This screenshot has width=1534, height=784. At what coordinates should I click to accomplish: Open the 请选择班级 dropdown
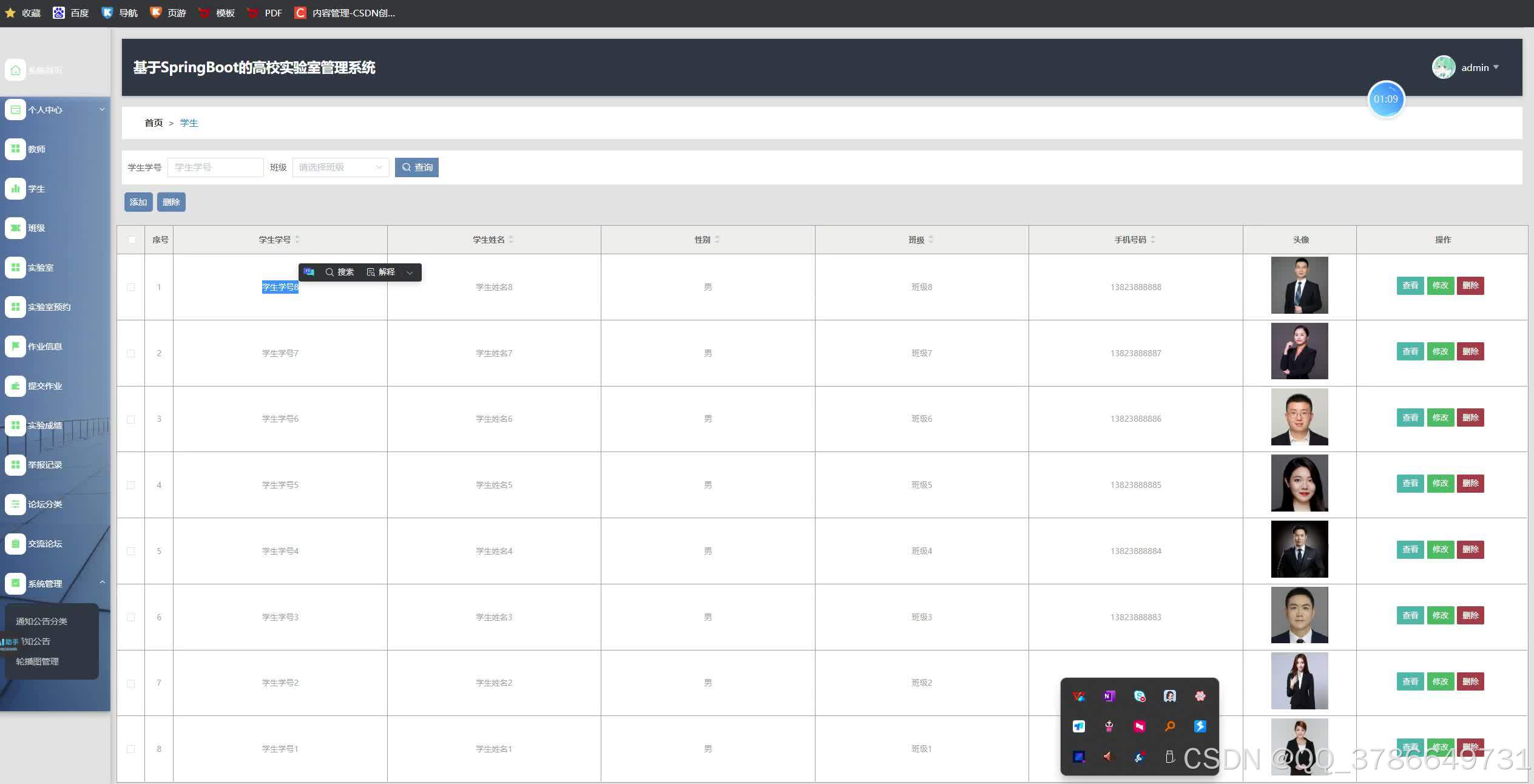(340, 167)
